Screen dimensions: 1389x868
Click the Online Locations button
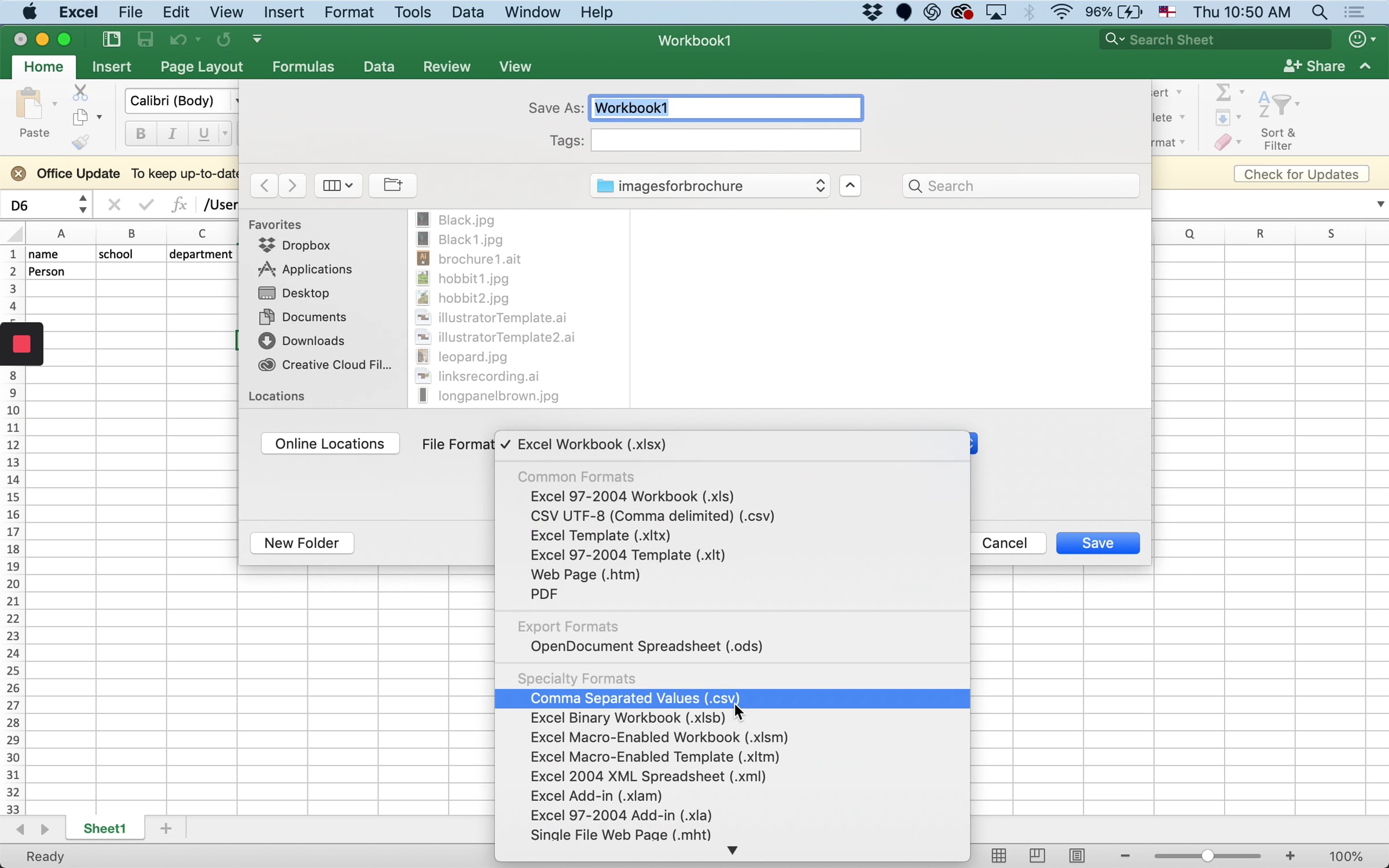pos(330,444)
